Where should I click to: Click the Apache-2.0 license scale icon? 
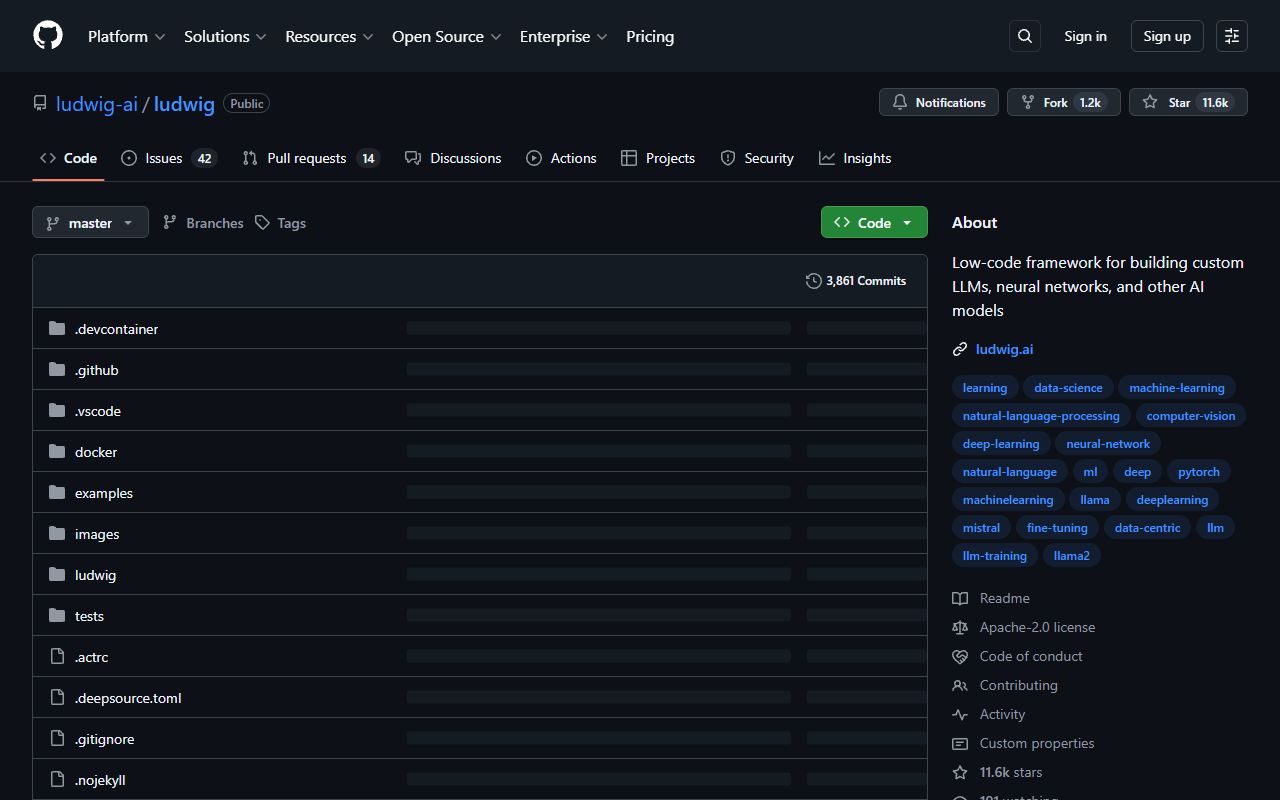pos(960,627)
